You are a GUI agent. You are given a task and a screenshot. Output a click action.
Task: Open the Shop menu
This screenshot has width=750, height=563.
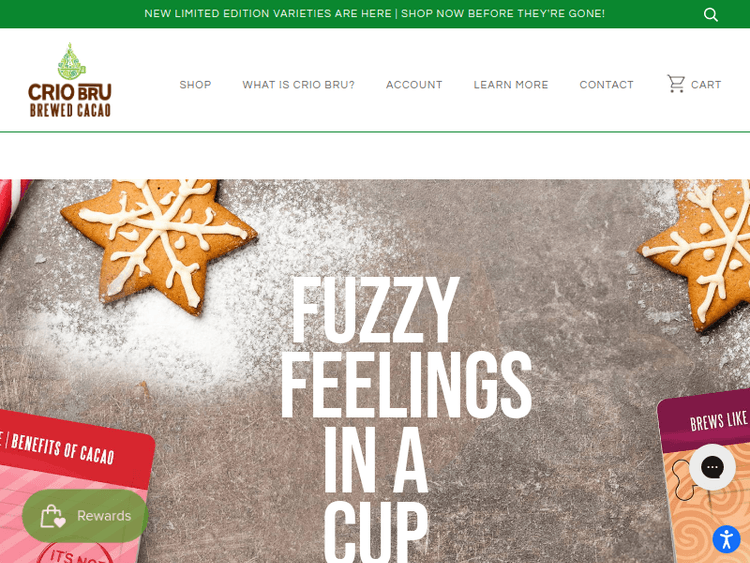point(195,85)
